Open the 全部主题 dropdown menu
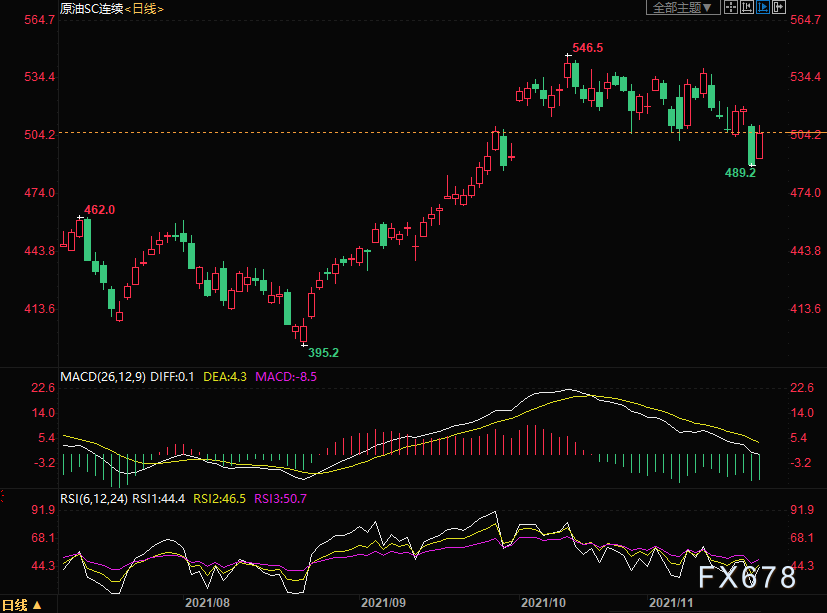Viewport: 827px width, 613px height. click(684, 8)
